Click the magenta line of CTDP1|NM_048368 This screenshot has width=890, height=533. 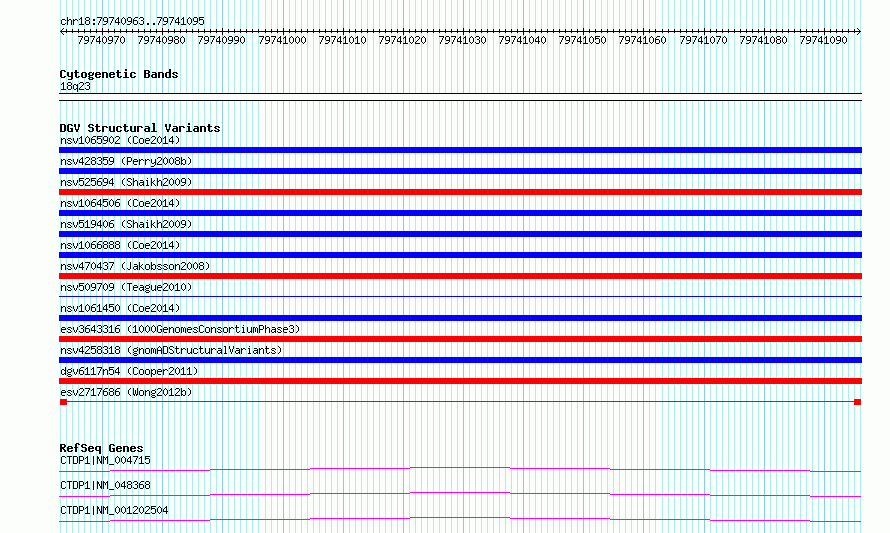coord(460,494)
